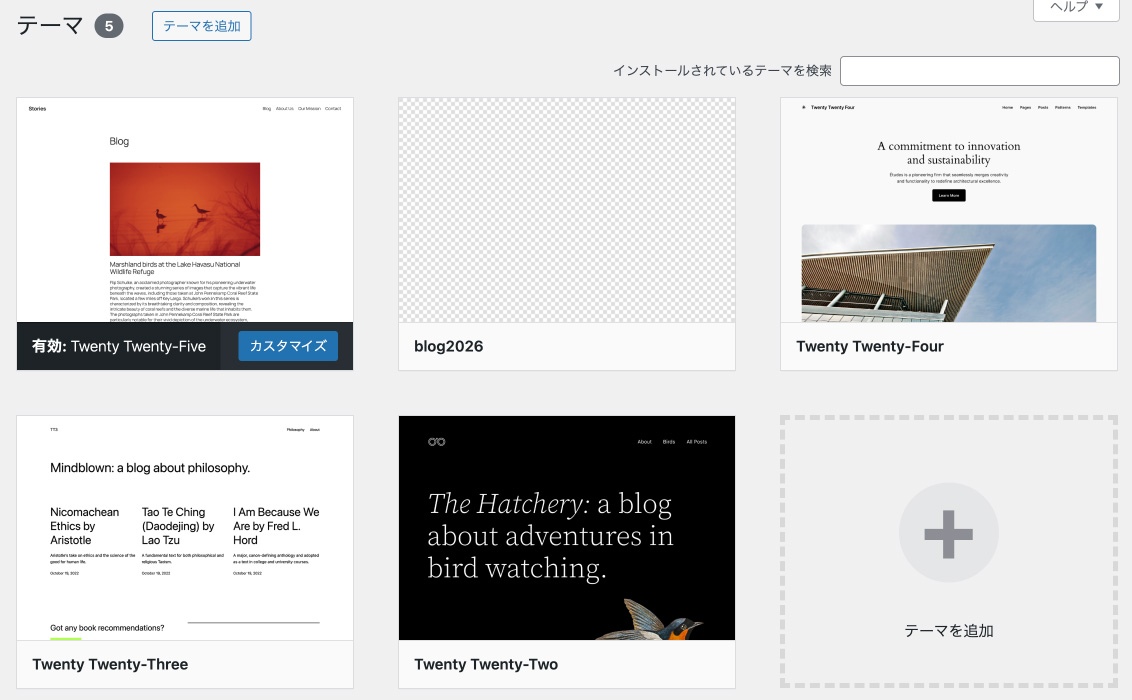The width and height of the screenshot is (1132, 700).
Task: Open the ヘルプ dropdown
Action: [1075, 7]
